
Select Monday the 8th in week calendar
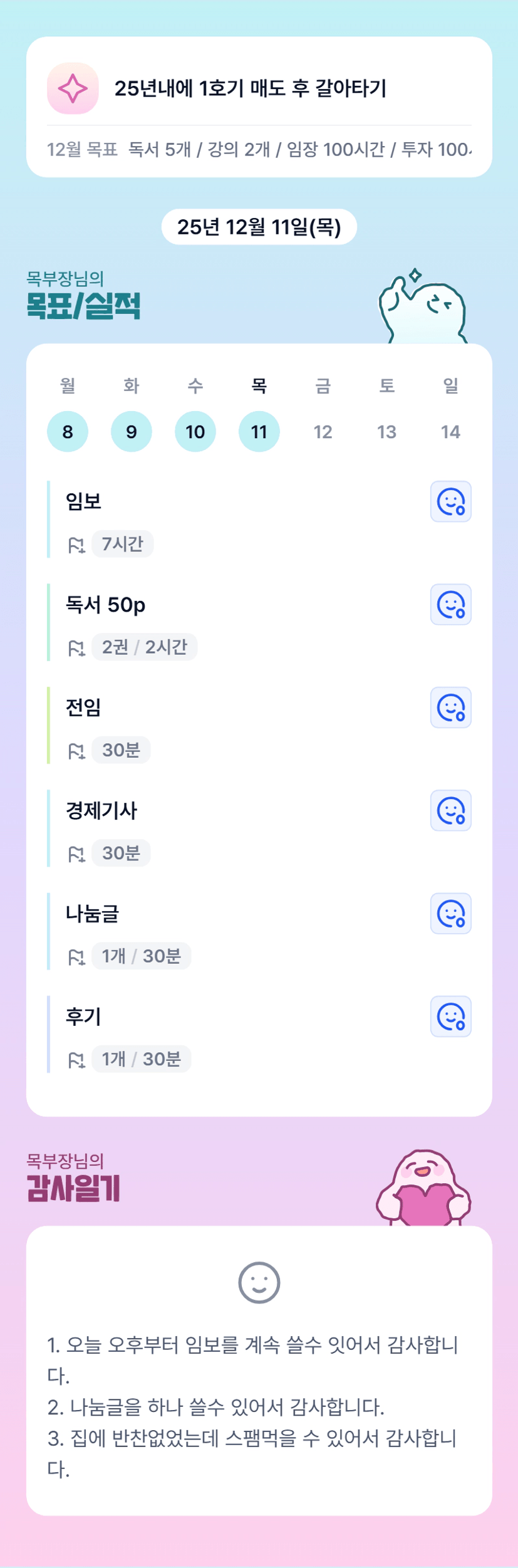68,432
